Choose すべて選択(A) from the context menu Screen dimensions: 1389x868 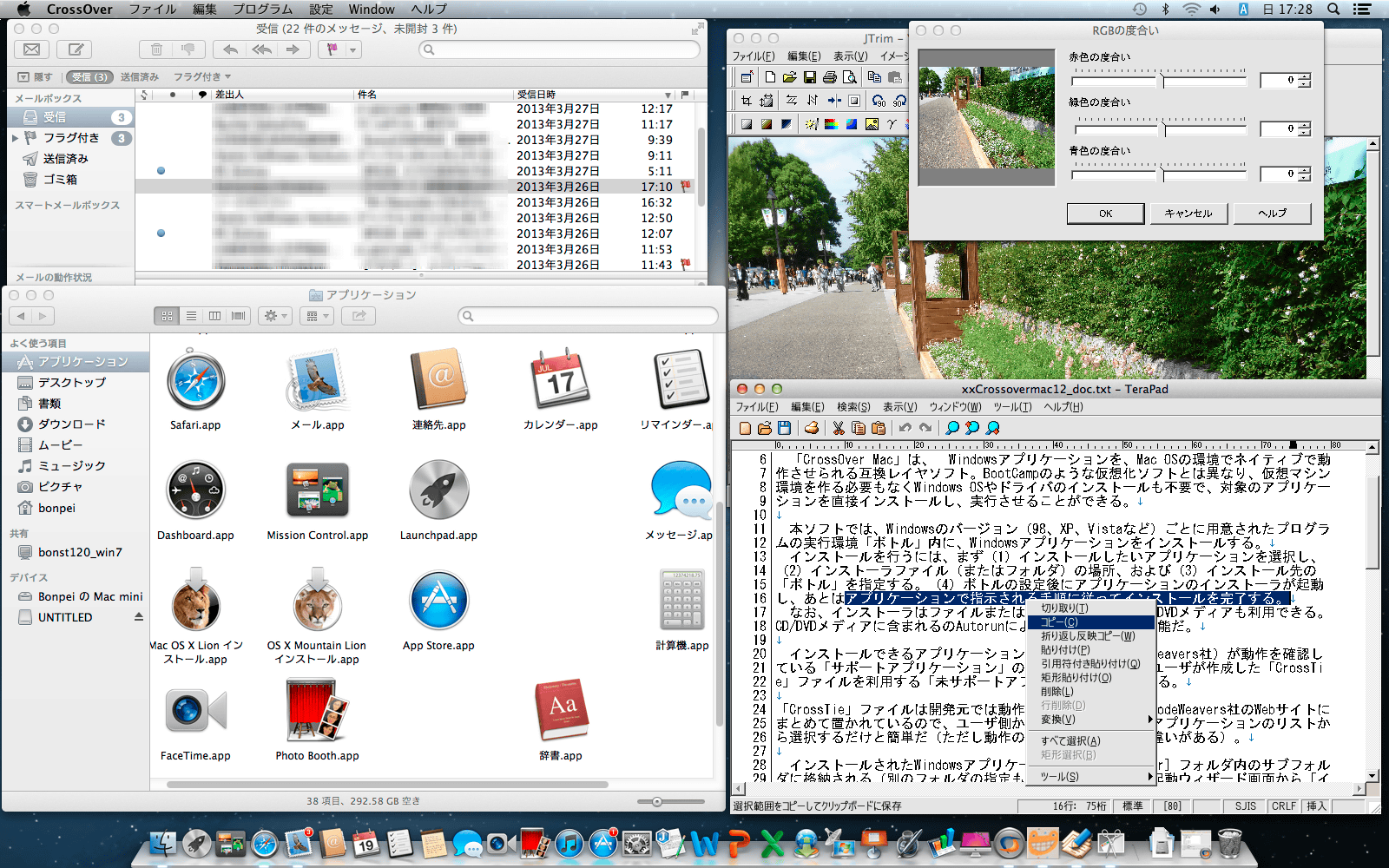(1091, 741)
